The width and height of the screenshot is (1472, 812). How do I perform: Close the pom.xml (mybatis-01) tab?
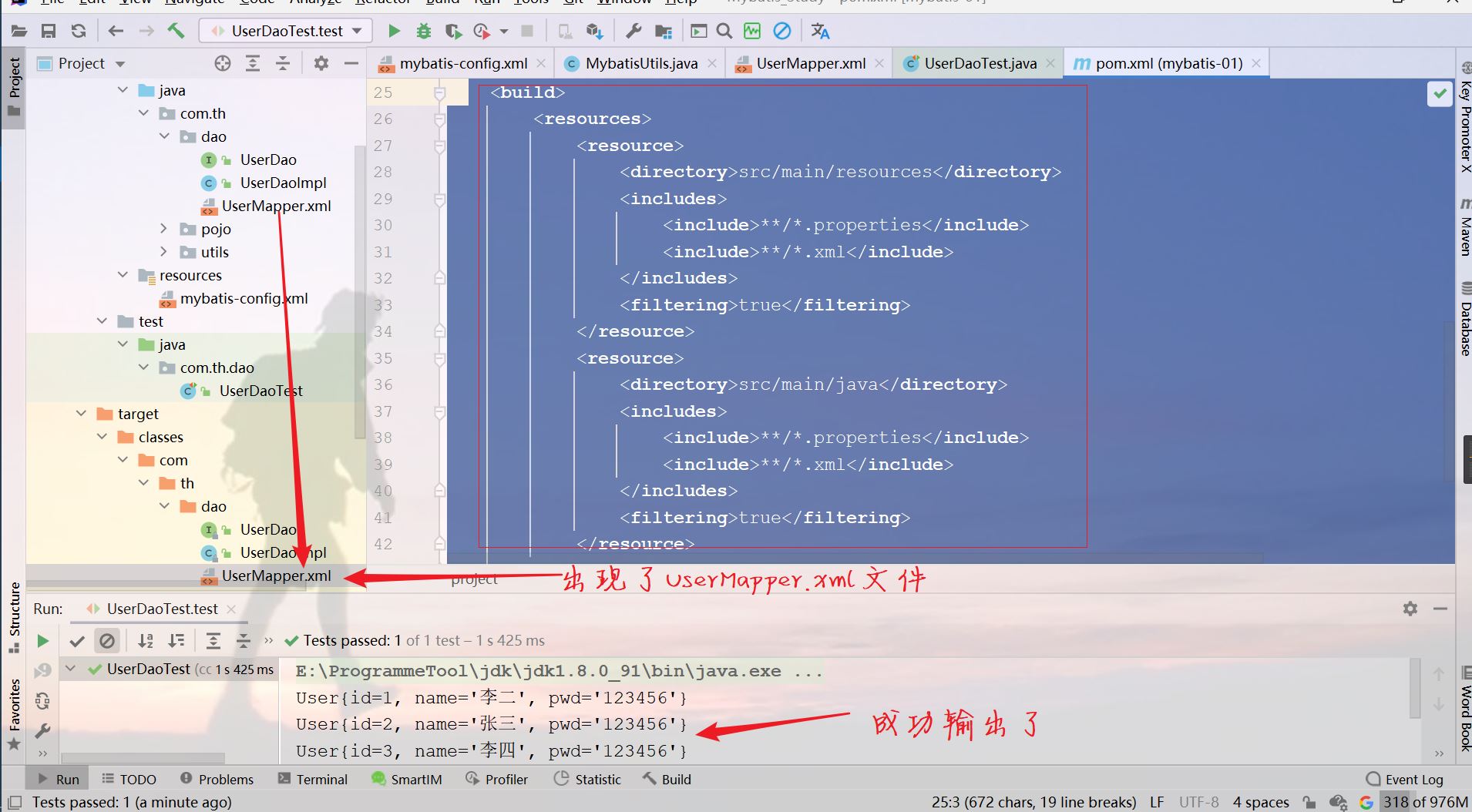1256,63
